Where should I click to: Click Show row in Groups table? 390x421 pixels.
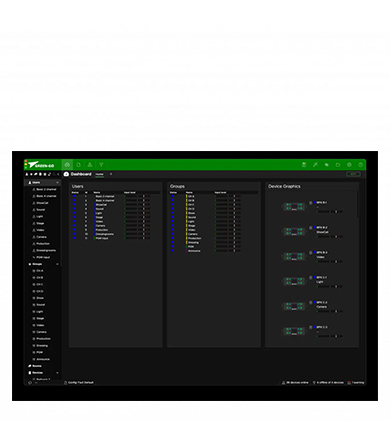coord(213,213)
